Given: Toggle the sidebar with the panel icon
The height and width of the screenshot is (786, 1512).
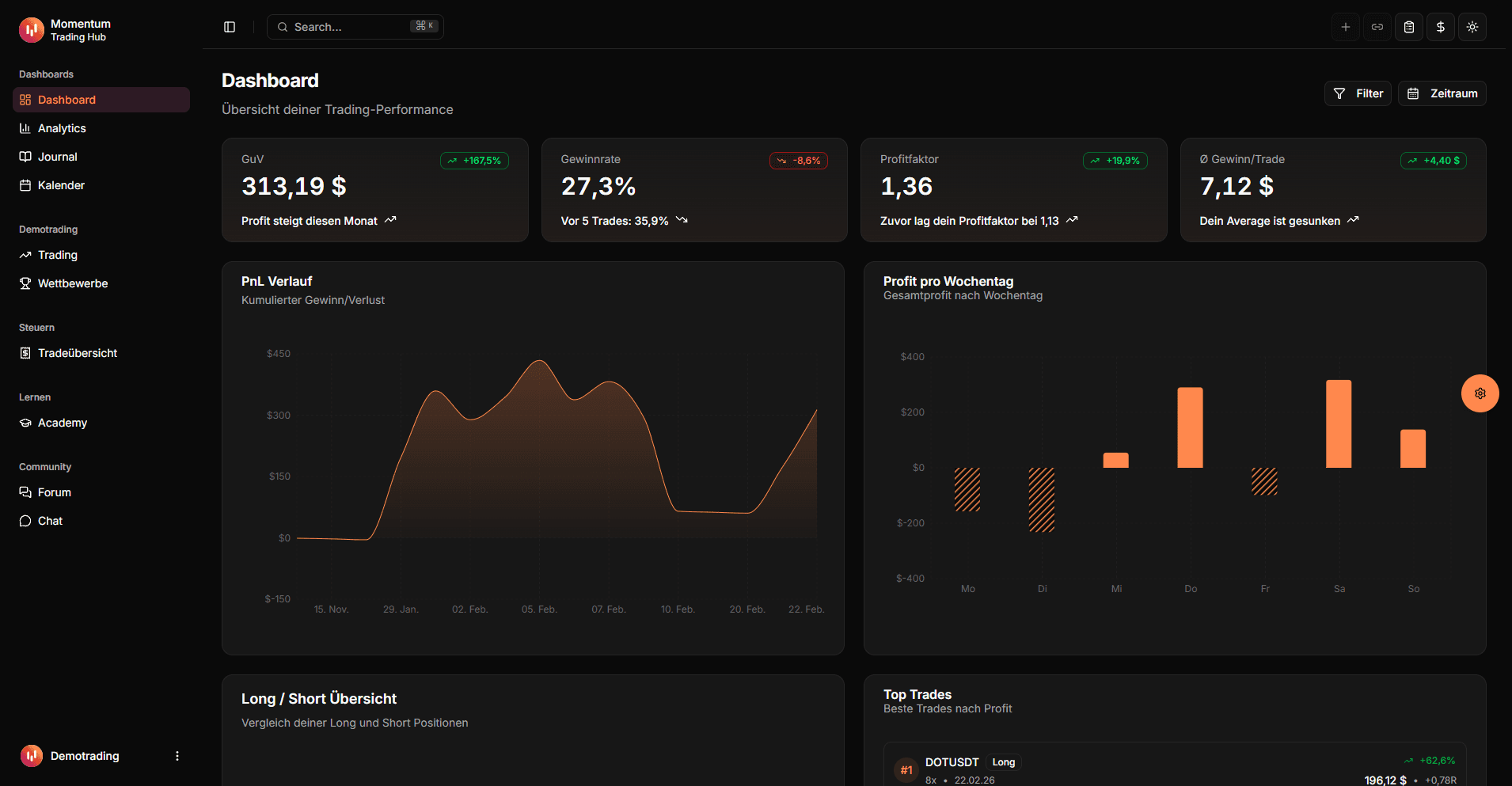Looking at the screenshot, I should pyautogui.click(x=229, y=26).
